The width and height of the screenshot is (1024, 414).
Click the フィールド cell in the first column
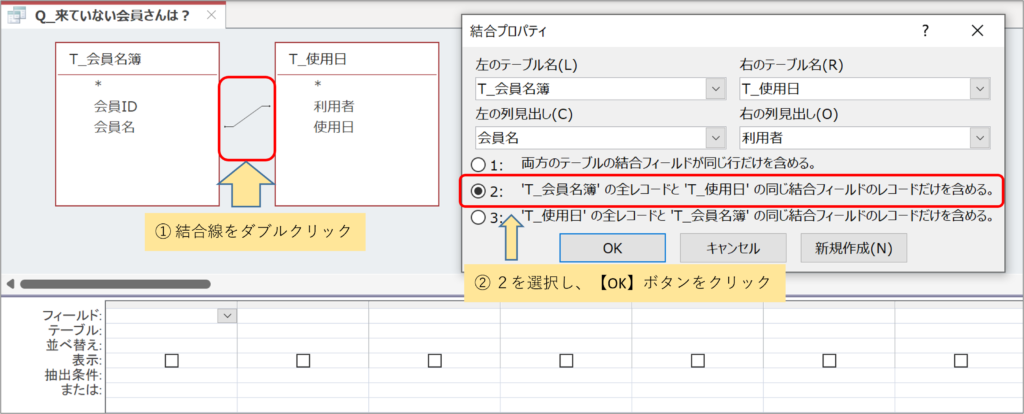pyautogui.click(x=171, y=315)
